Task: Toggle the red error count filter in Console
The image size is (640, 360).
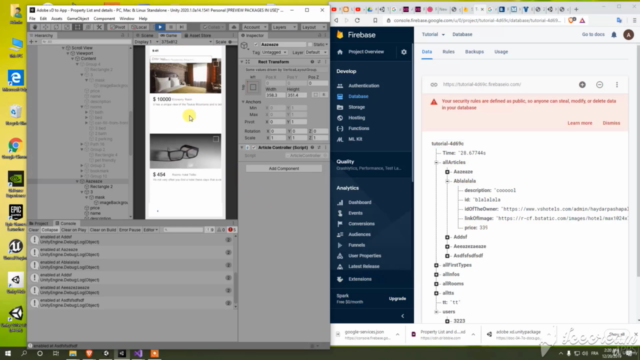Action: point(231,230)
